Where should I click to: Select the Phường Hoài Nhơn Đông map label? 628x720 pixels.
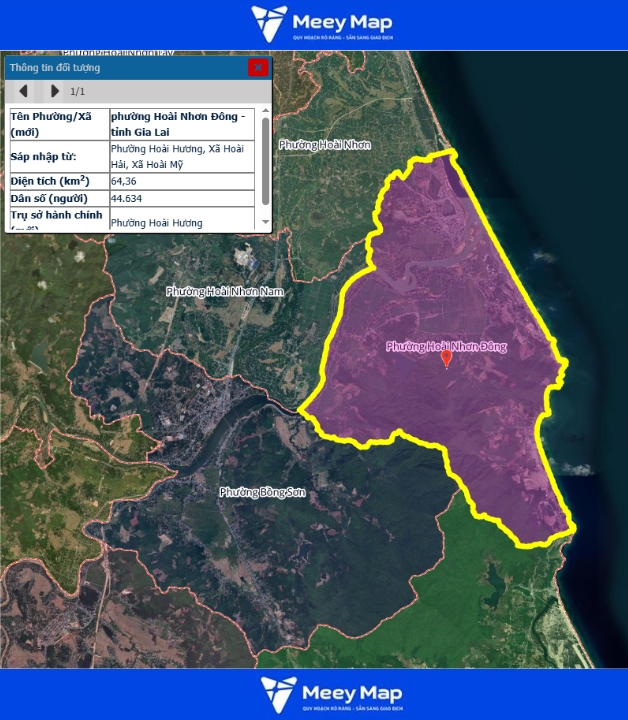click(446, 347)
